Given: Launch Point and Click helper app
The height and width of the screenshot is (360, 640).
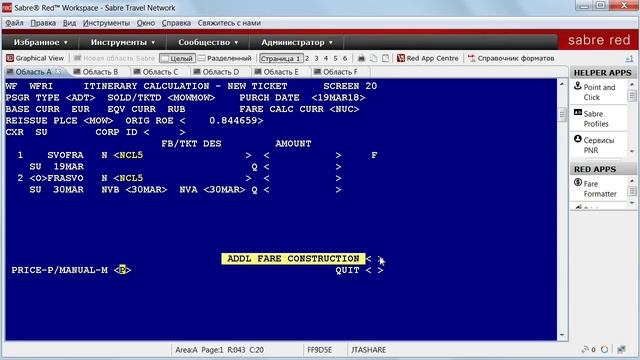Looking at the screenshot, I should click(598, 92).
